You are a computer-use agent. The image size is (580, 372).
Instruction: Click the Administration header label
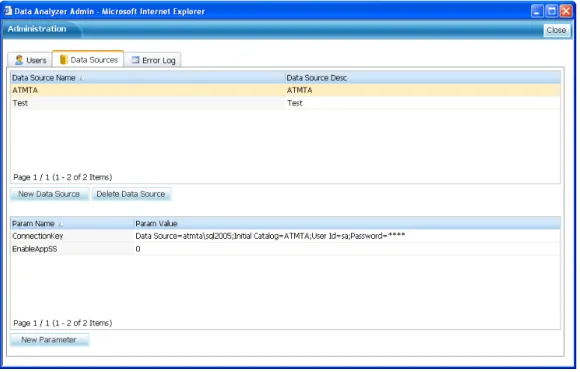coord(37,29)
